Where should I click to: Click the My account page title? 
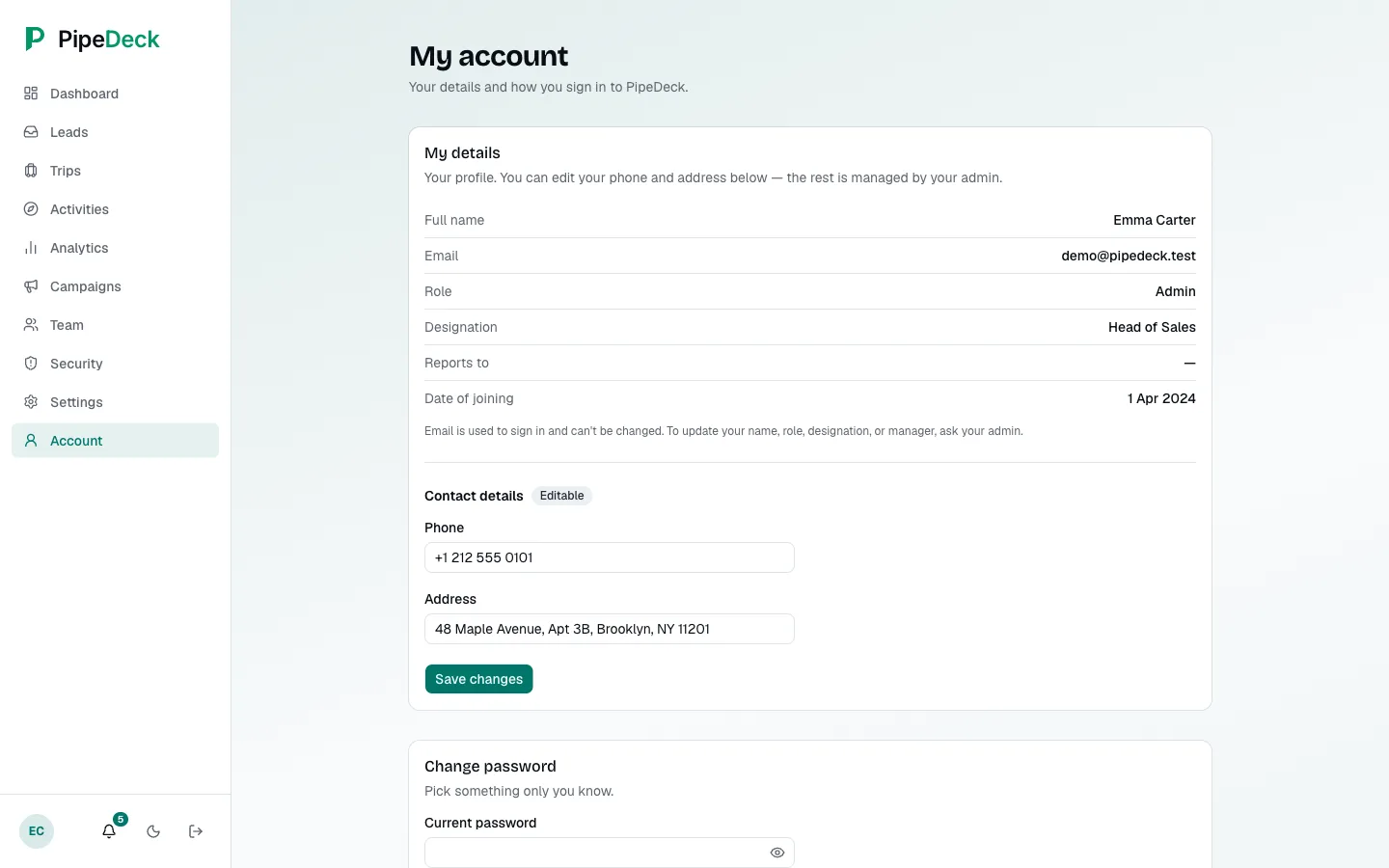point(489,56)
